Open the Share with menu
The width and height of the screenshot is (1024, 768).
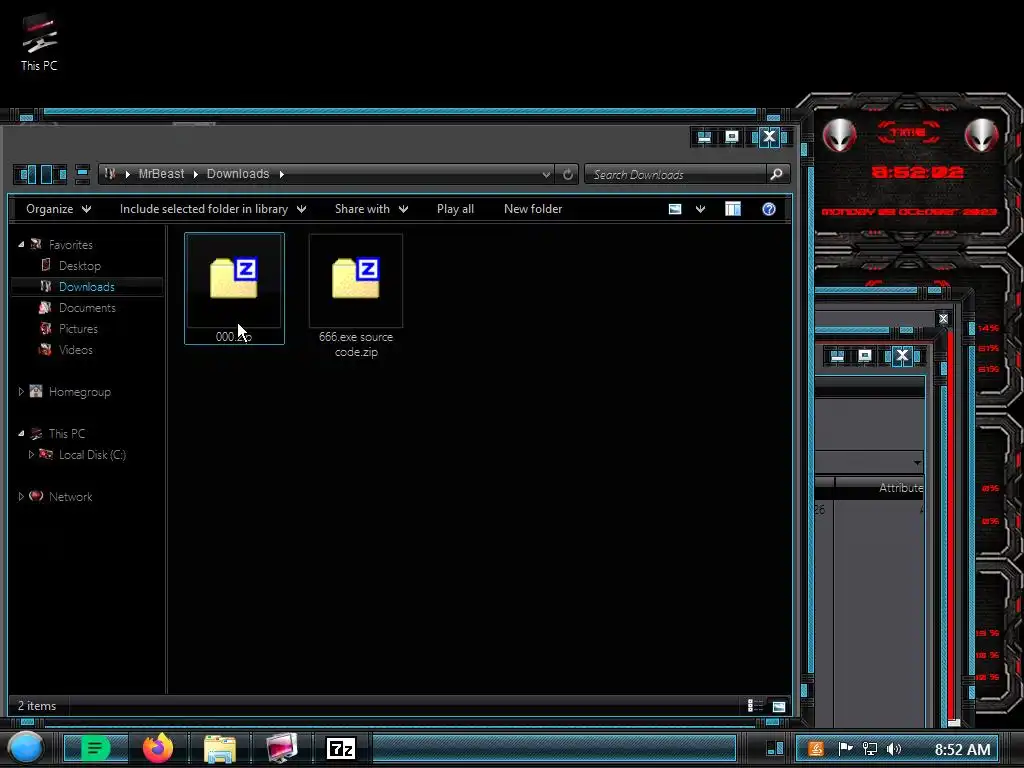372,209
